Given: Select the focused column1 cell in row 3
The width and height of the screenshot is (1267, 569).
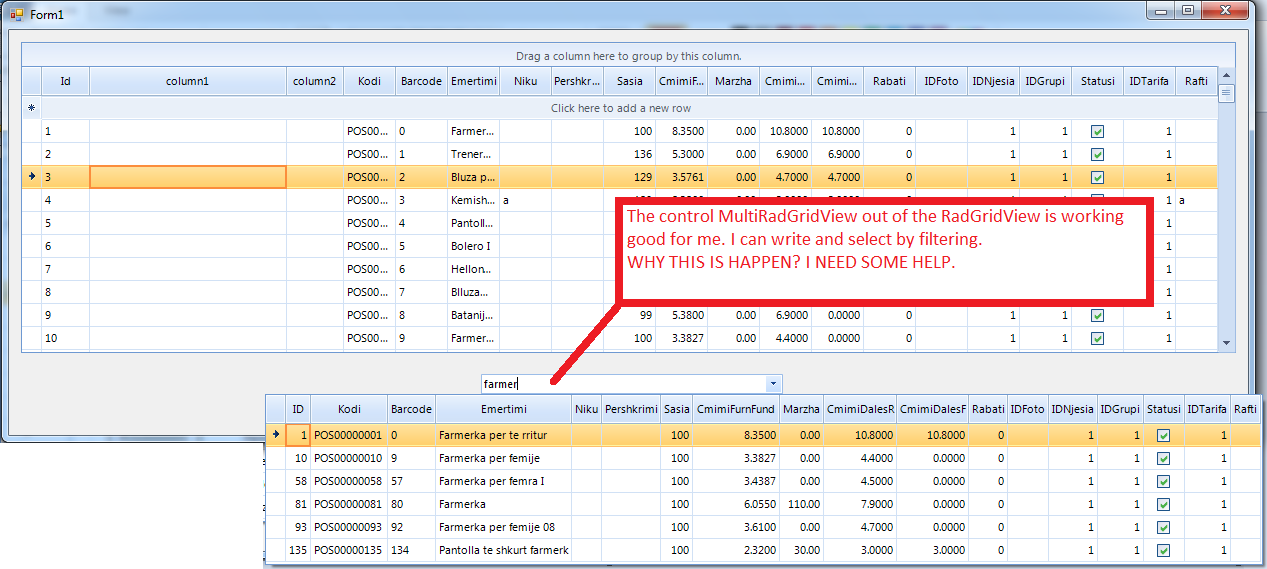Looking at the screenshot, I should (x=188, y=177).
